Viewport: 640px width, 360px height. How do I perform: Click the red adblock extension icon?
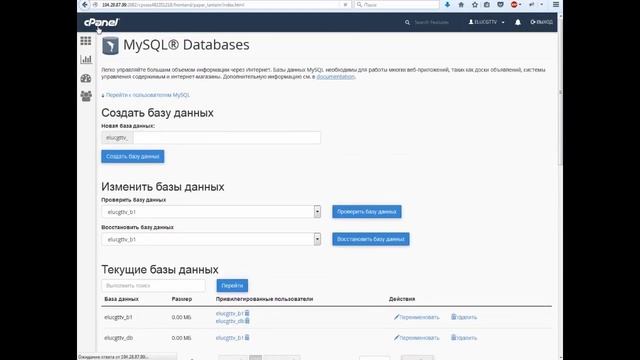[x=514, y=4]
